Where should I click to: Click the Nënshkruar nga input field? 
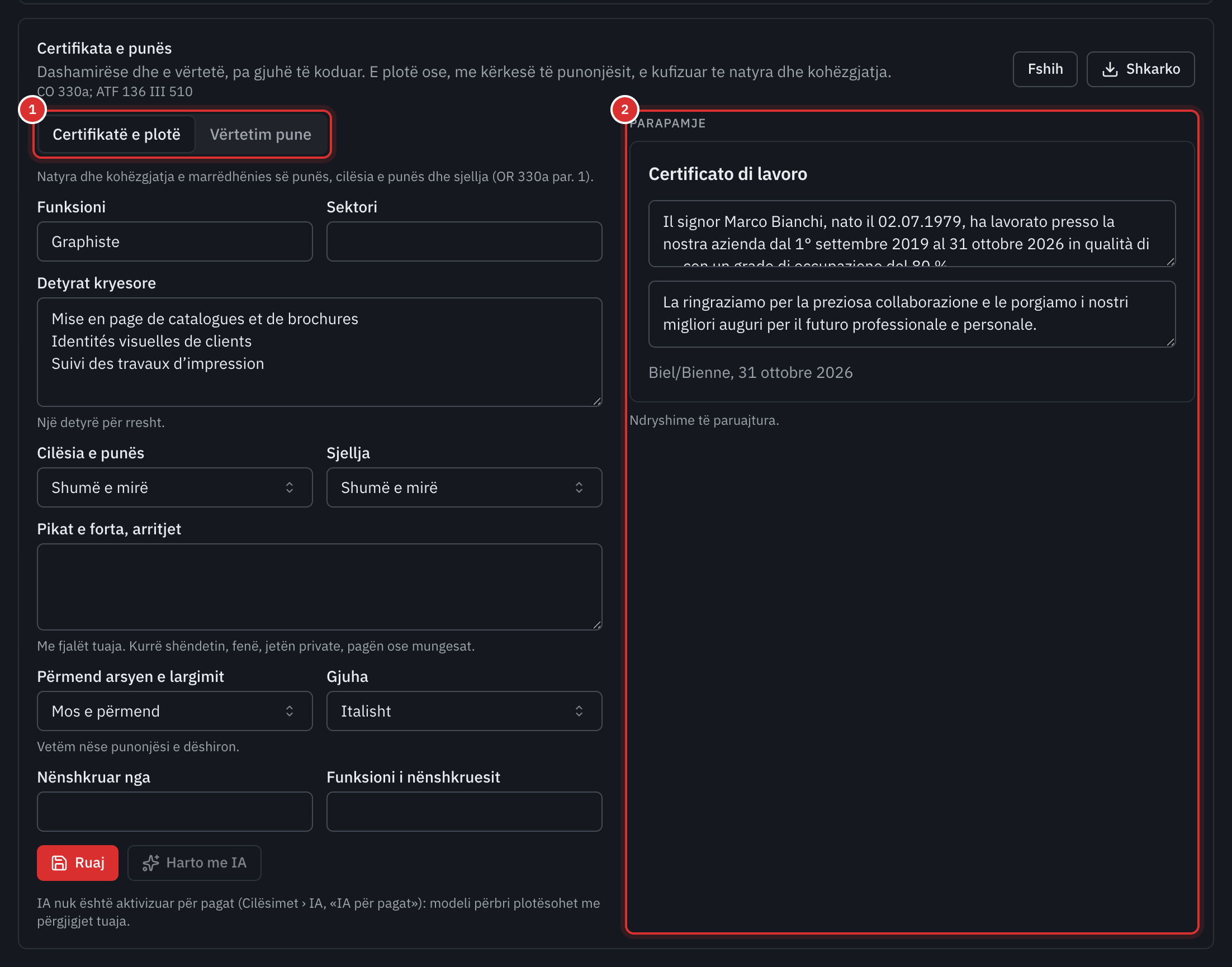pos(175,812)
